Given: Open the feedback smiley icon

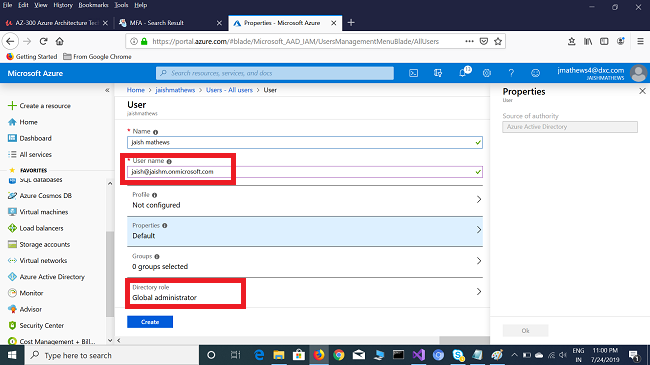Looking at the screenshot, I should (536, 73).
